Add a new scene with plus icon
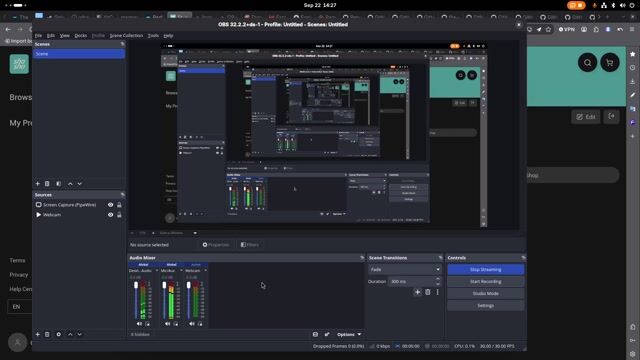 (x=38, y=184)
